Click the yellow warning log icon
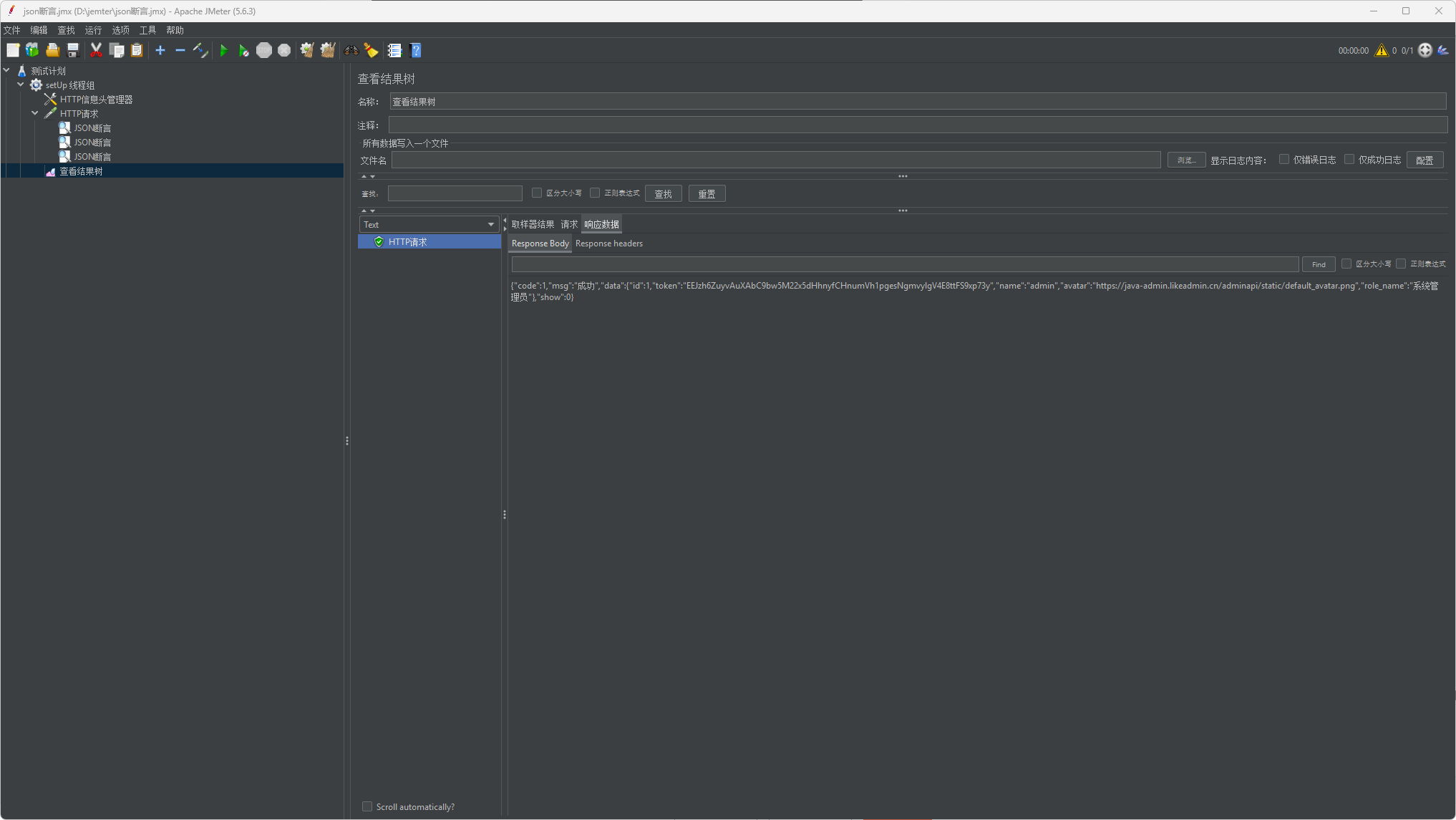Screen dimensions: 1456x820 1382,50
